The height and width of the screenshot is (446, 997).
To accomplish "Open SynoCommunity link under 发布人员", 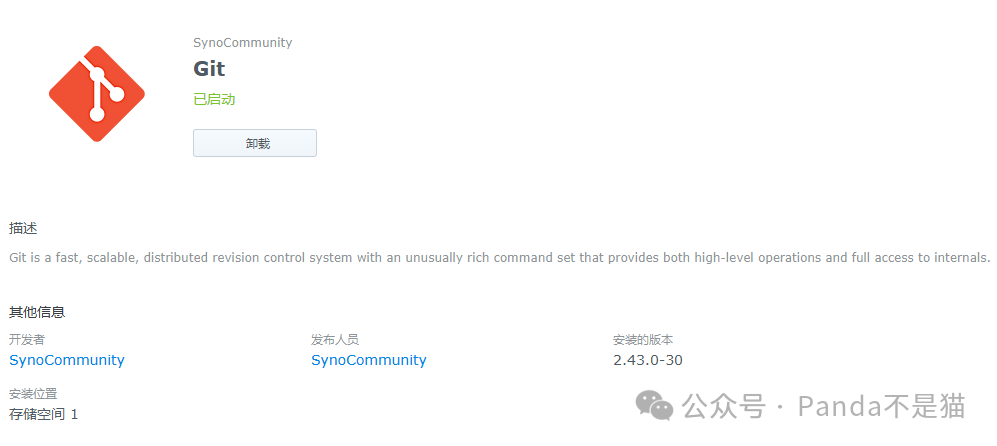I will 369,360.
